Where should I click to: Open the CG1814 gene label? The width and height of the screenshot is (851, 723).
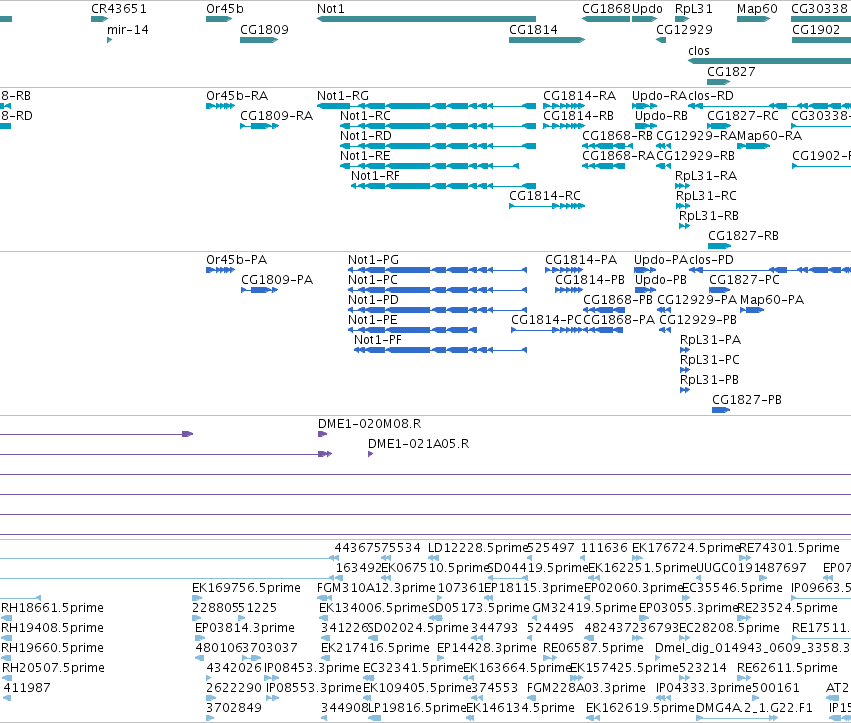533,29
